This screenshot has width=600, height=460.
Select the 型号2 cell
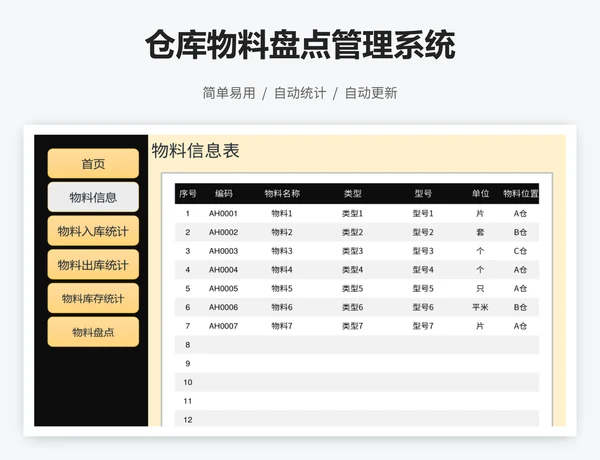423,232
